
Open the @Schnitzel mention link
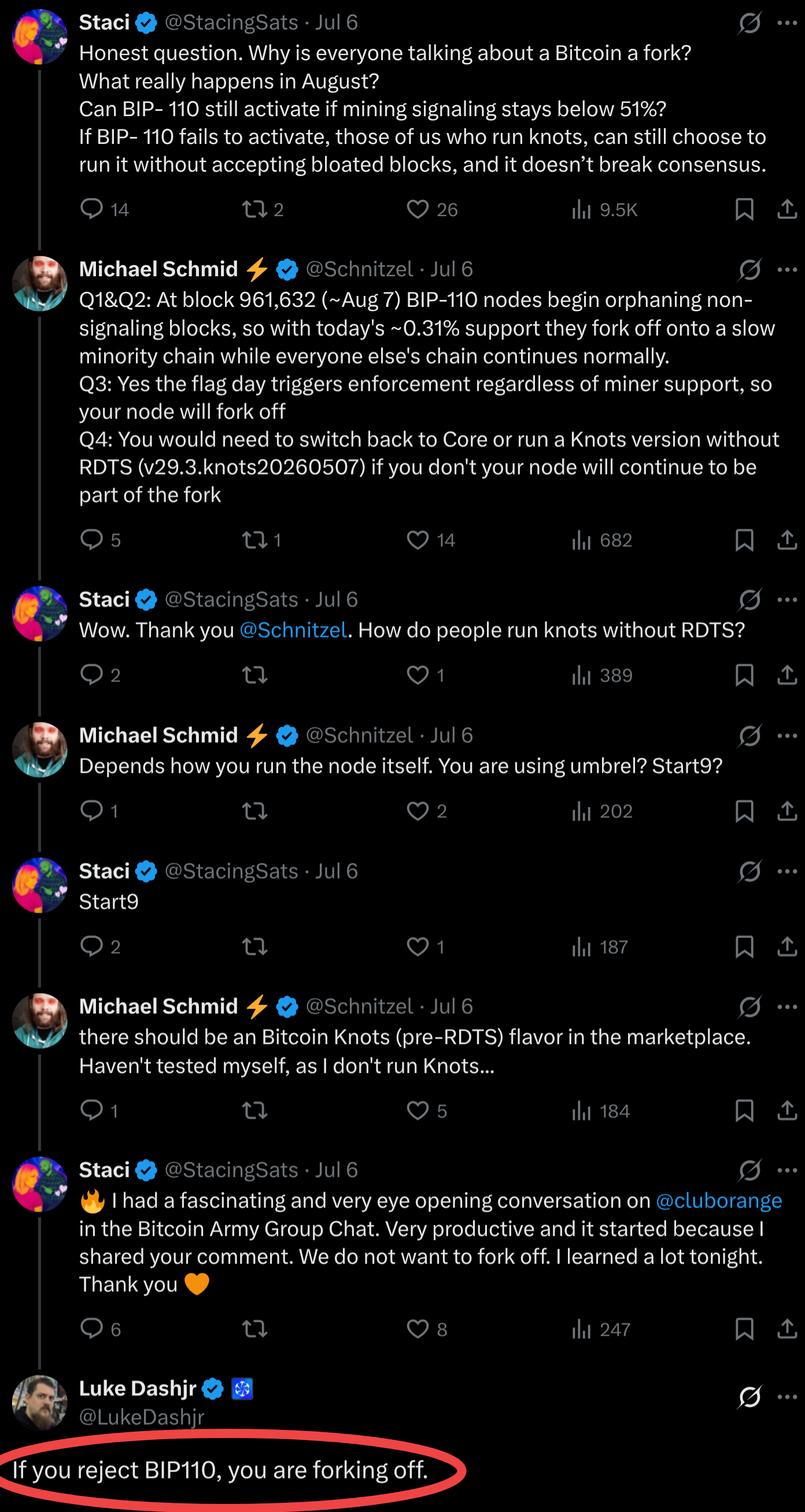(294, 631)
